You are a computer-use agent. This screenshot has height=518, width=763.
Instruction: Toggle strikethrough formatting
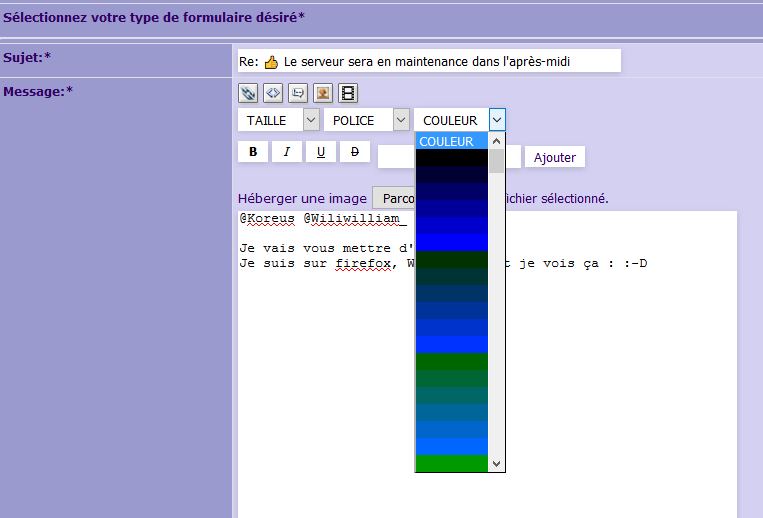(x=354, y=152)
